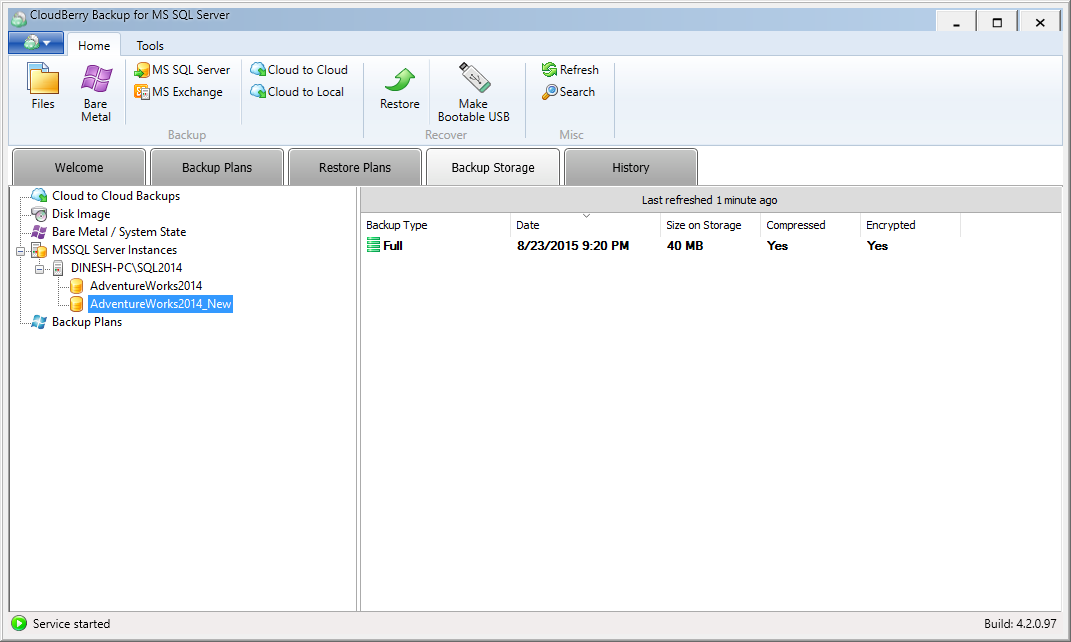Select AdventureWorks2014_New database
The width and height of the screenshot is (1071, 642).
tap(161, 304)
